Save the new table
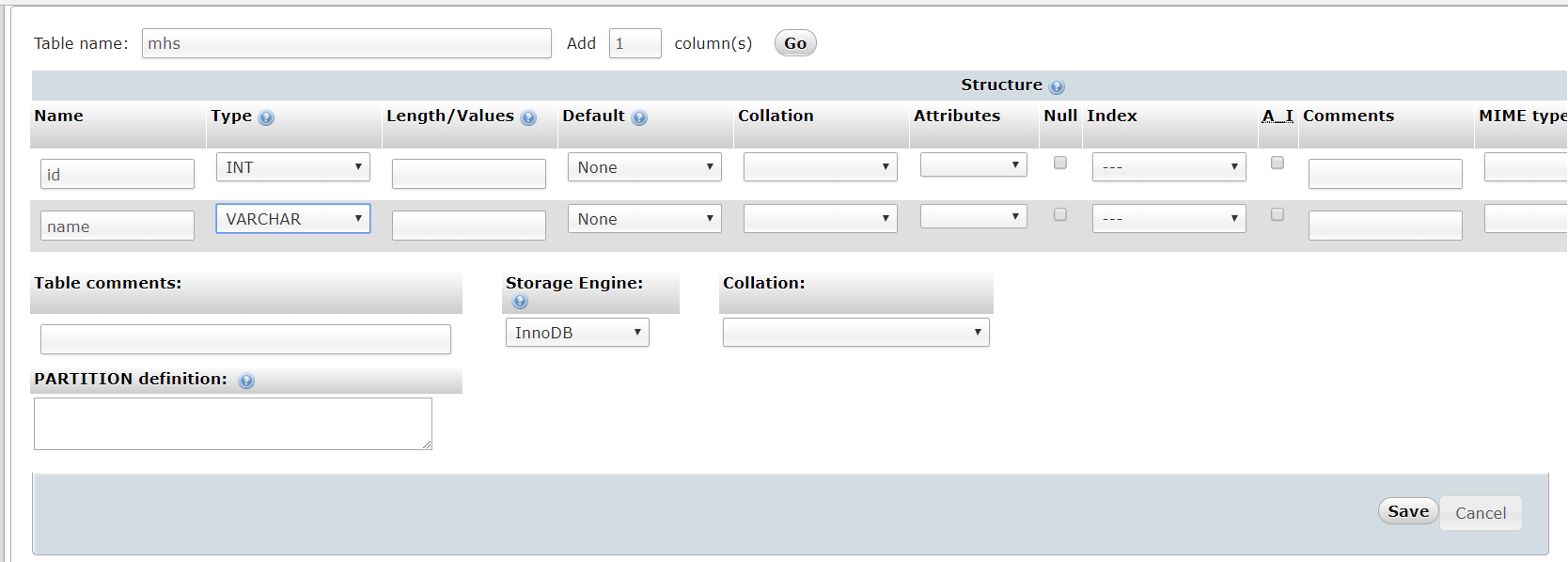This screenshot has height=562, width=1568. click(1408, 511)
